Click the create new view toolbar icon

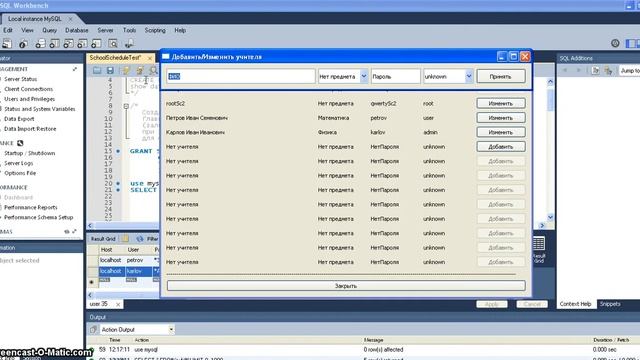(x=69, y=43)
